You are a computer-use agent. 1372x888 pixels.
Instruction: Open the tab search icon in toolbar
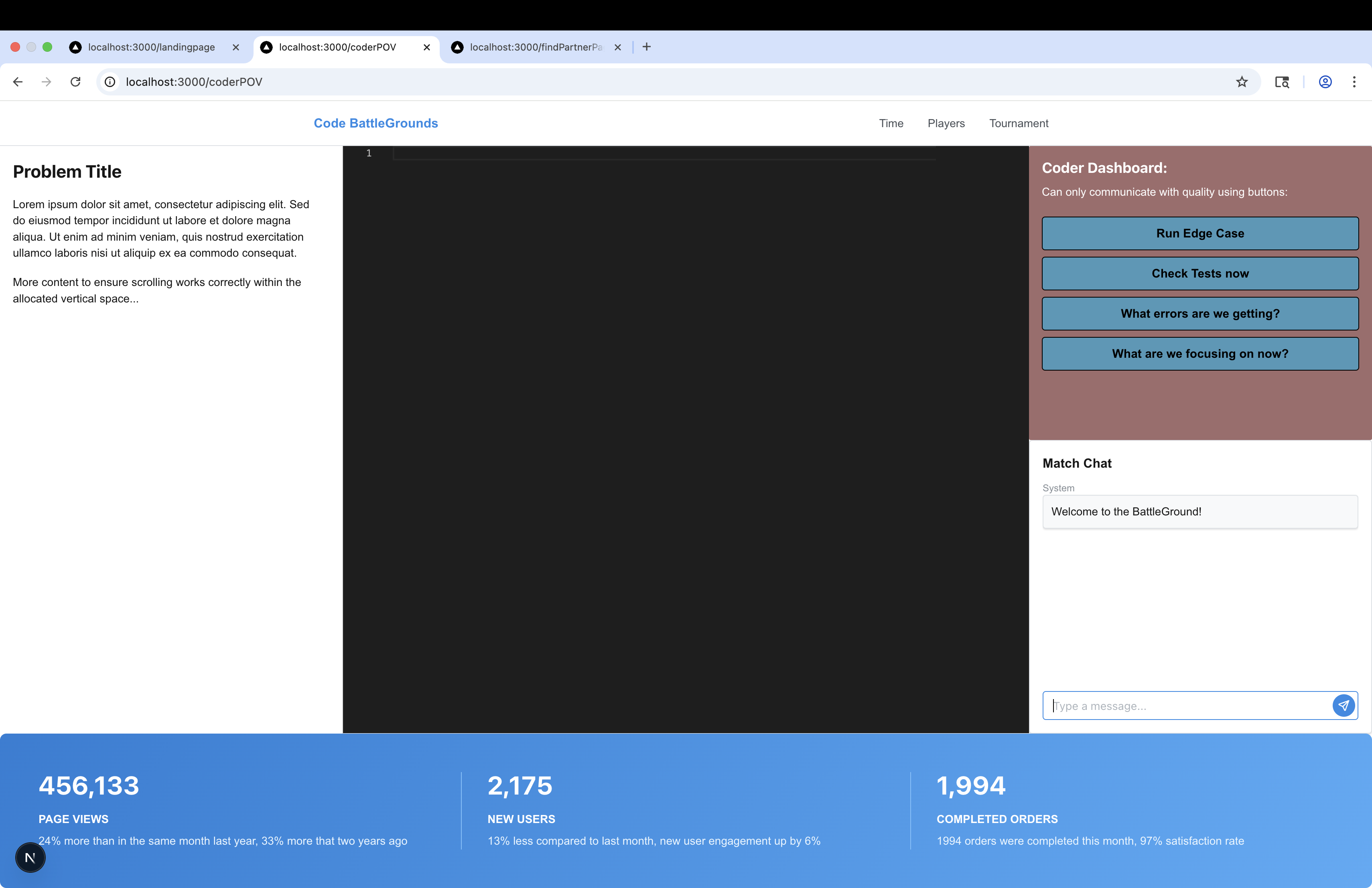pos(1282,82)
